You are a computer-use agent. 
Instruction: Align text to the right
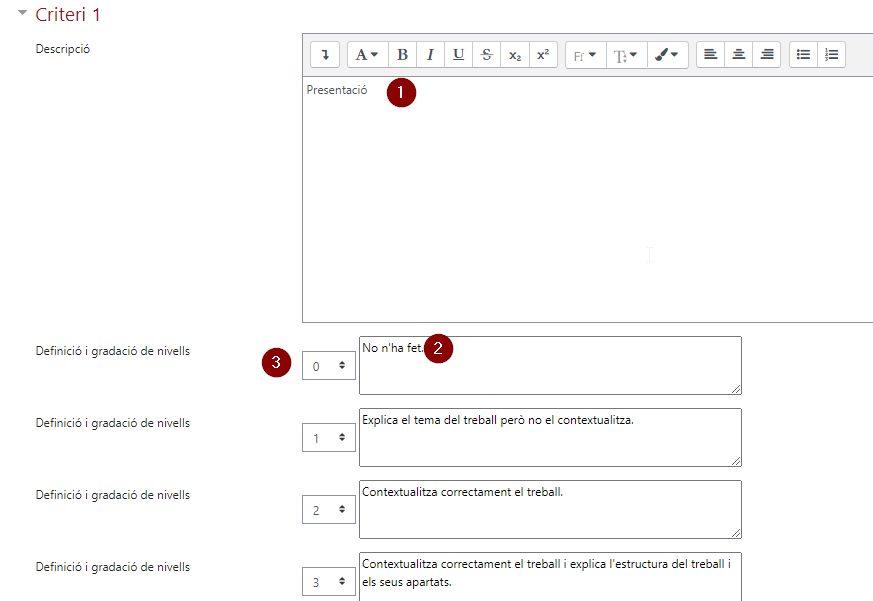click(767, 55)
